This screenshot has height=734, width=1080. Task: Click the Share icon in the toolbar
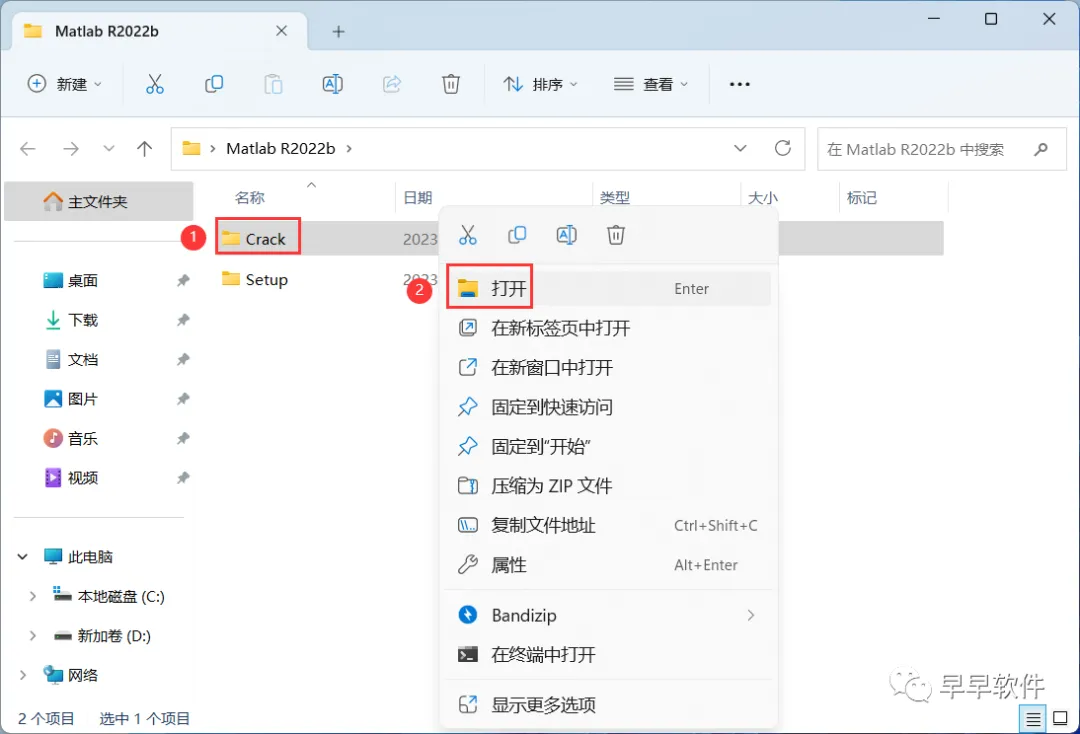click(x=391, y=84)
